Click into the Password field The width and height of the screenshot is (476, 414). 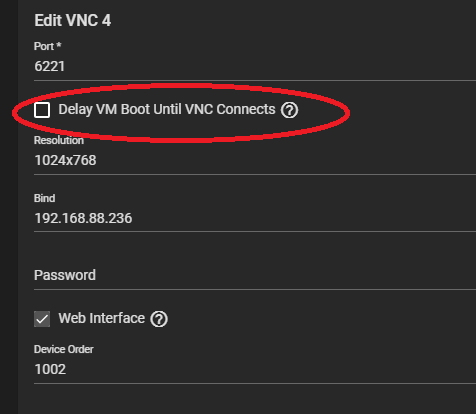(x=255, y=275)
